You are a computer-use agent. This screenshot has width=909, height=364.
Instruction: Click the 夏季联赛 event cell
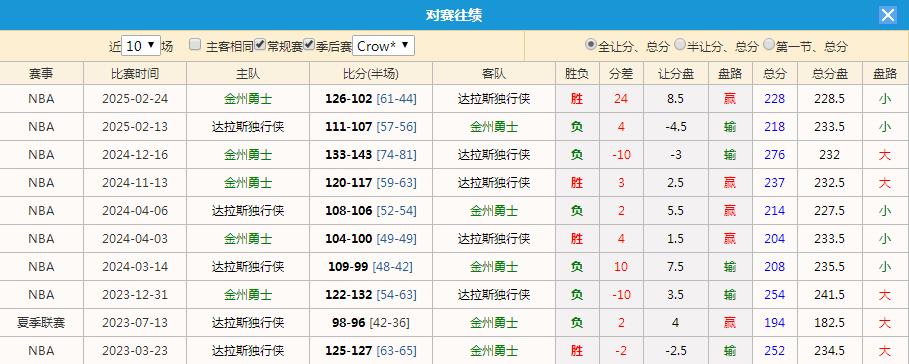click(x=41, y=322)
